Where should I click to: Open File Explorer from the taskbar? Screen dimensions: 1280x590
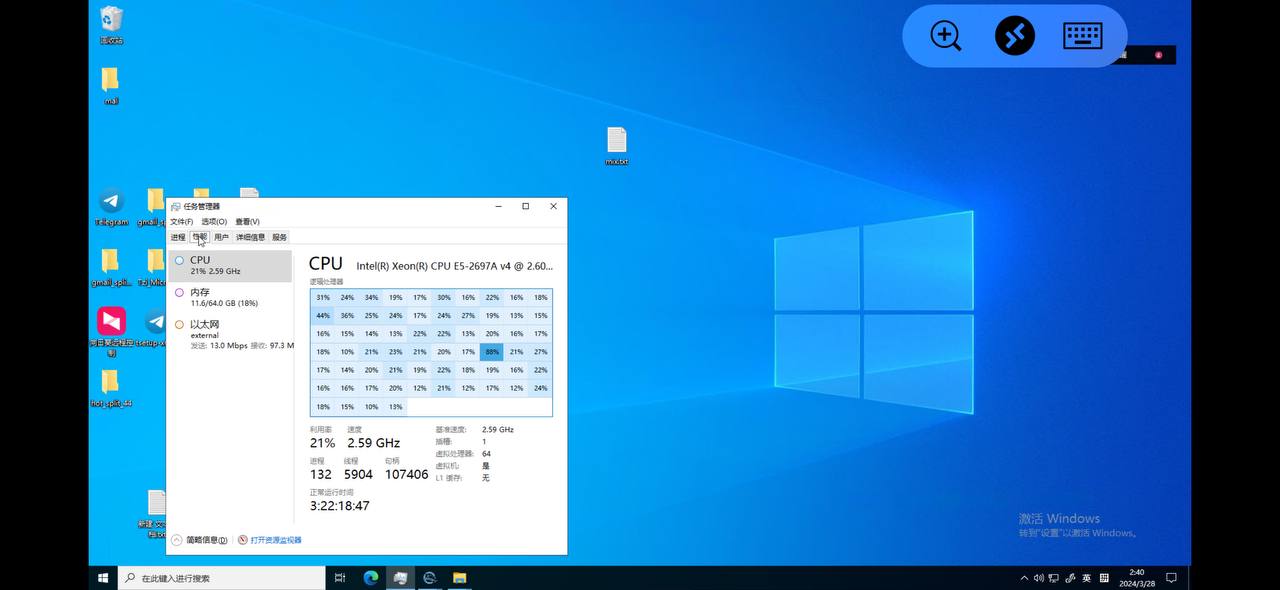click(x=459, y=578)
